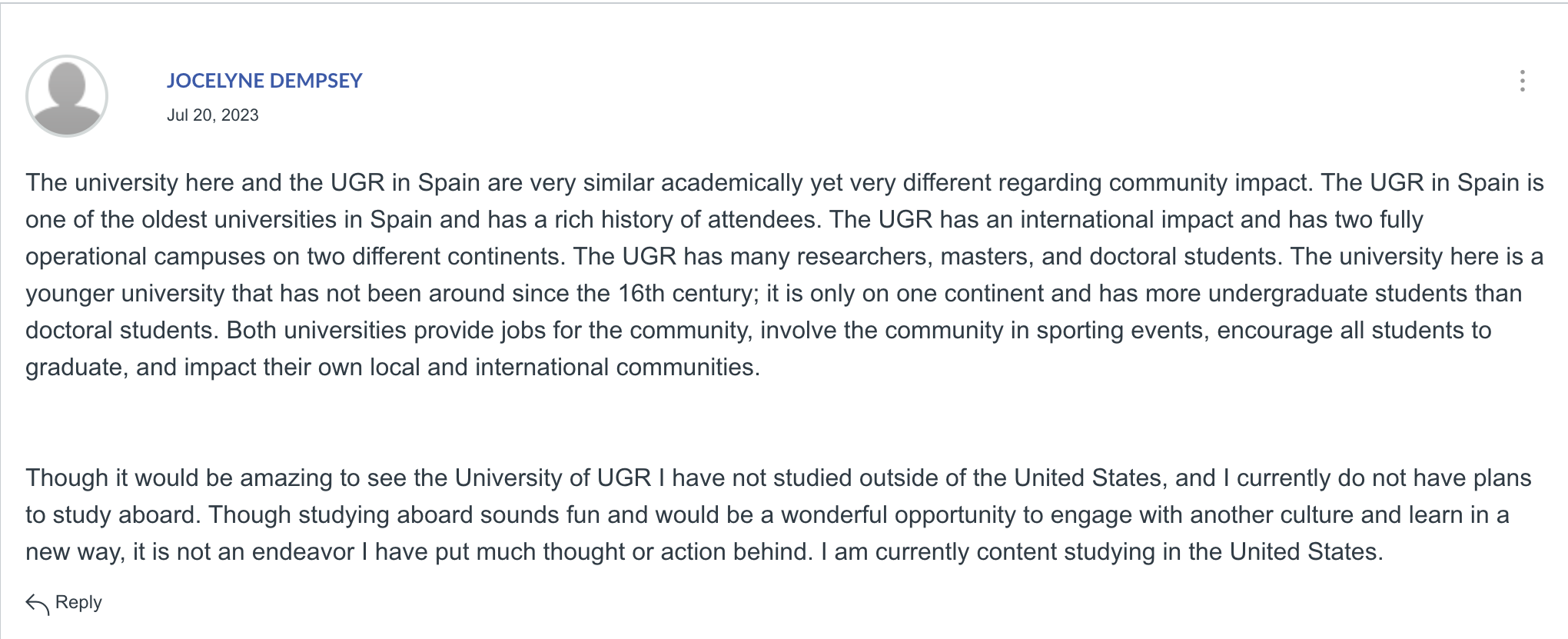1568x639 pixels.
Task: Click the phrase '16th century' in the post
Action: pyautogui.click(x=686, y=293)
